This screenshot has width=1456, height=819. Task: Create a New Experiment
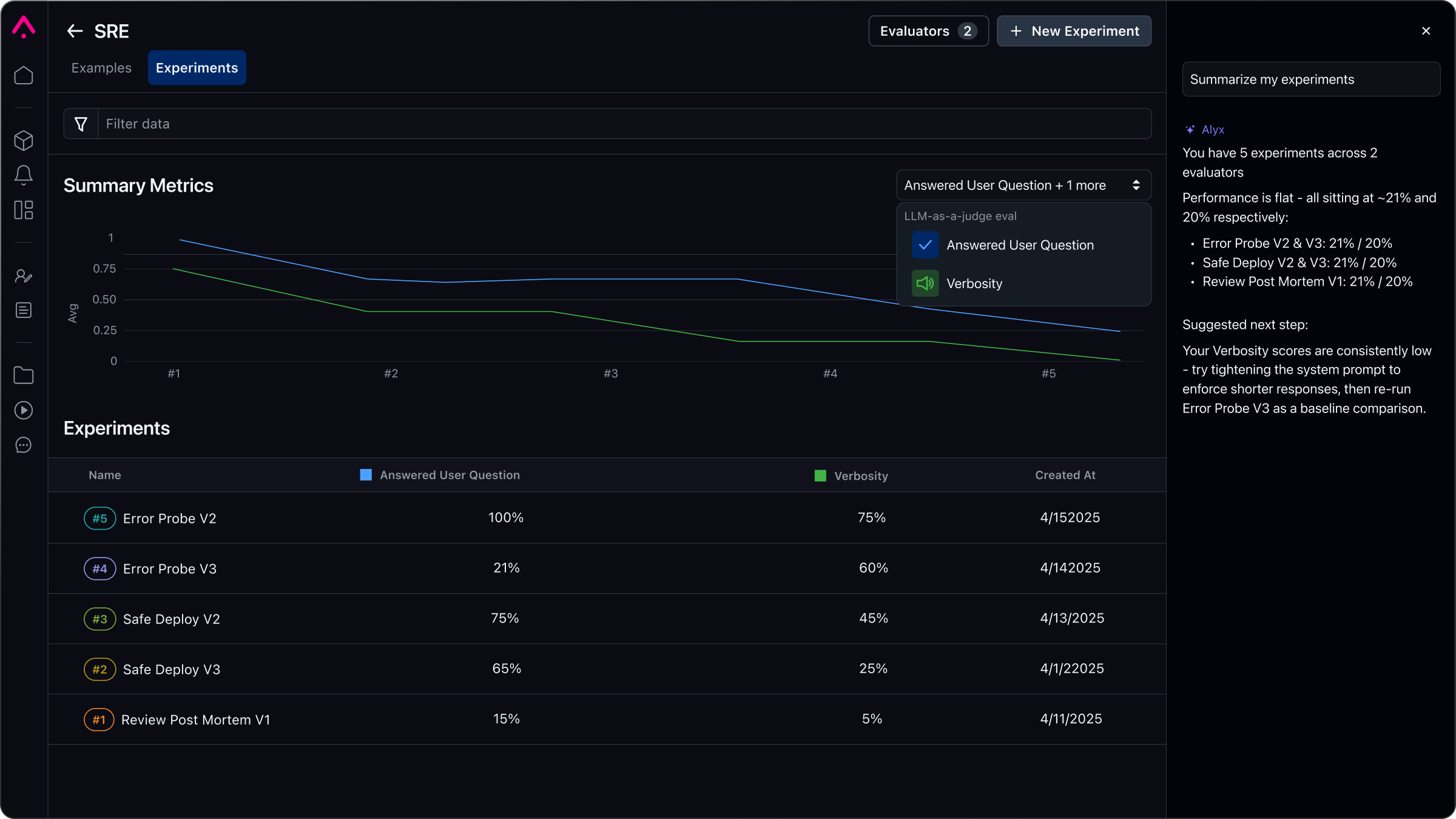(1074, 31)
